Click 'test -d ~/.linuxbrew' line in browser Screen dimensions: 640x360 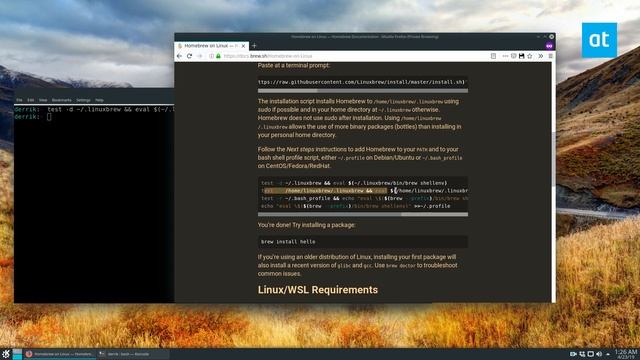click(354, 183)
